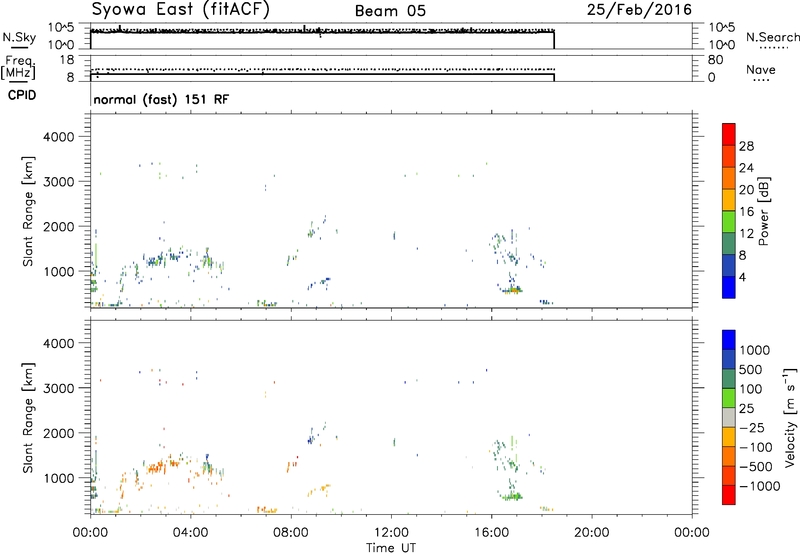
Task: Click the velocity colorbar red bottom segment
Action: [x=729, y=495]
